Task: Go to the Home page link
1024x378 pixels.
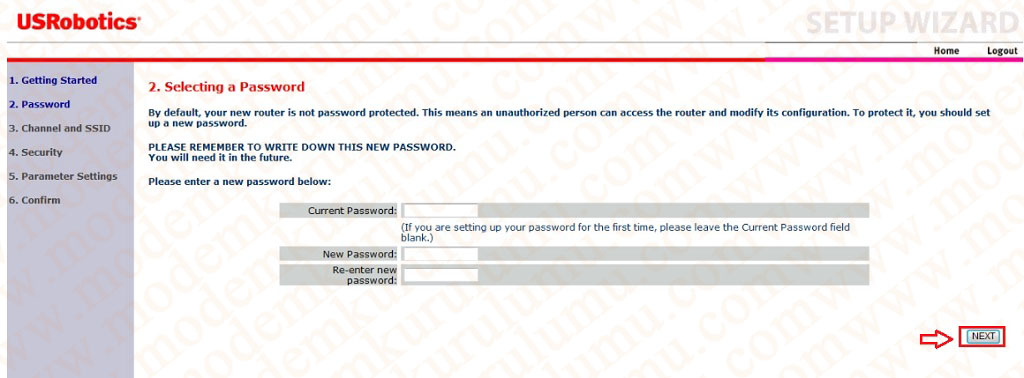Action: pyautogui.click(x=946, y=51)
